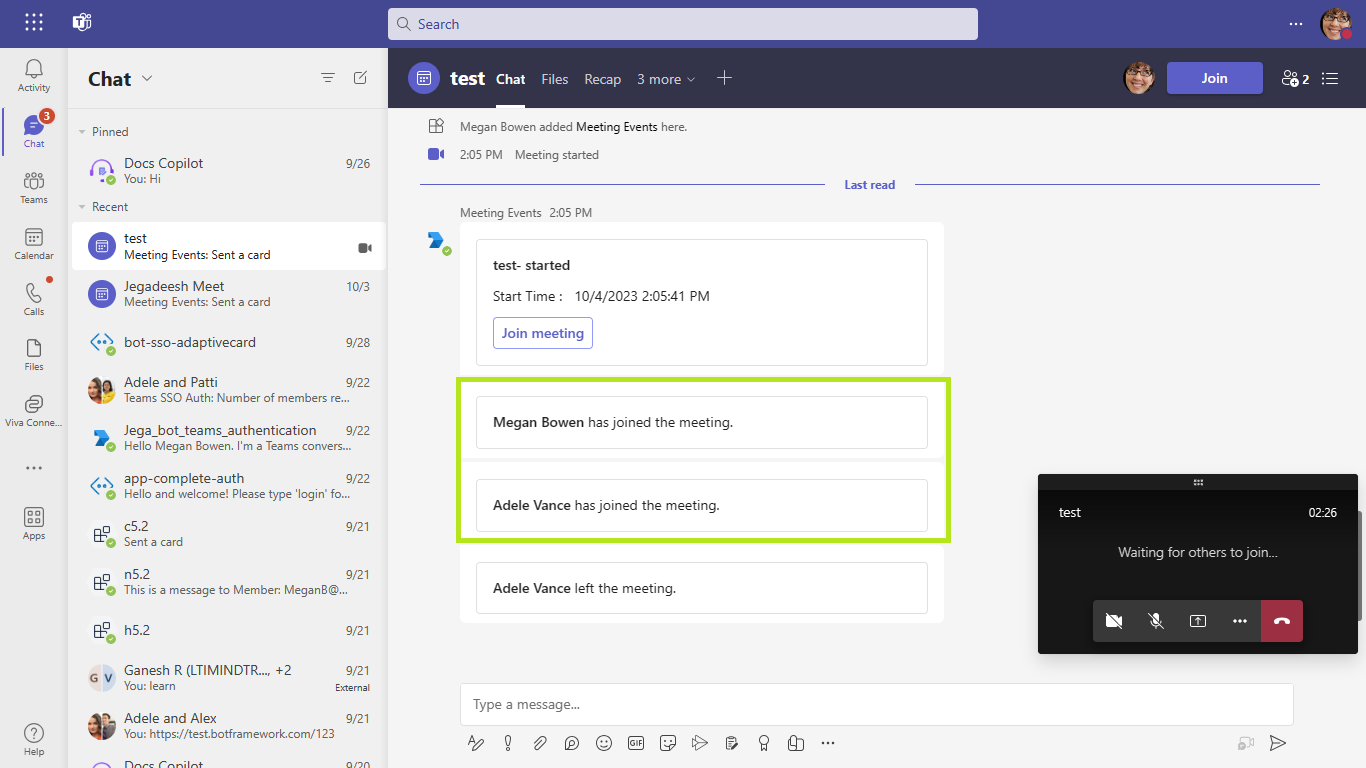Open Files from left rail
Viewport: 1366px width, 768px height.
(34, 355)
